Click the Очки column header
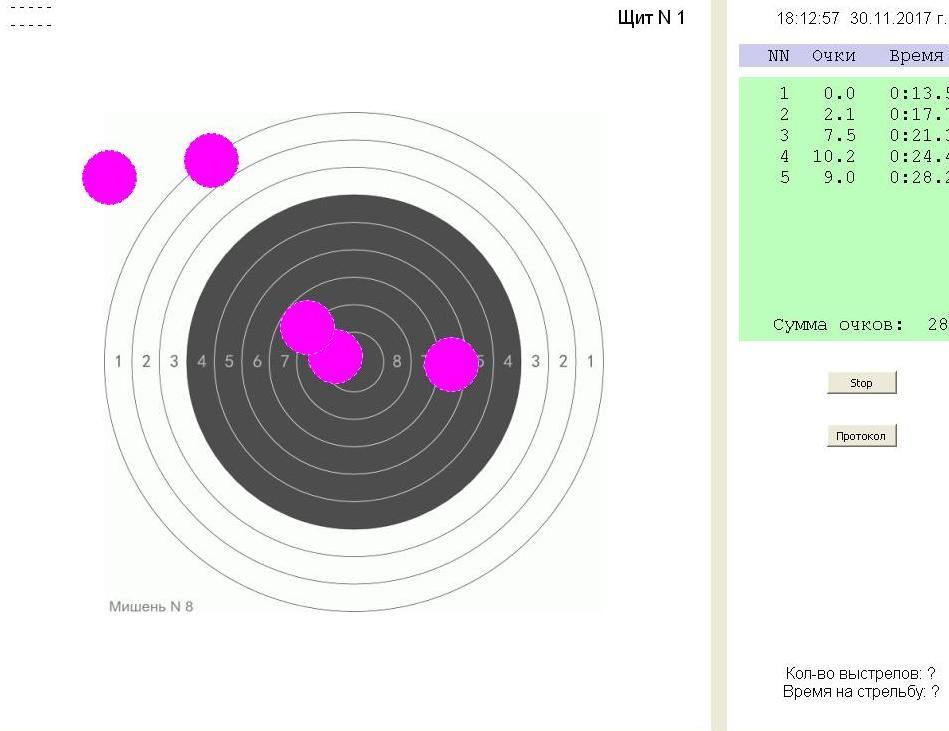Viewport: 949px width, 731px height. (x=833, y=57)
